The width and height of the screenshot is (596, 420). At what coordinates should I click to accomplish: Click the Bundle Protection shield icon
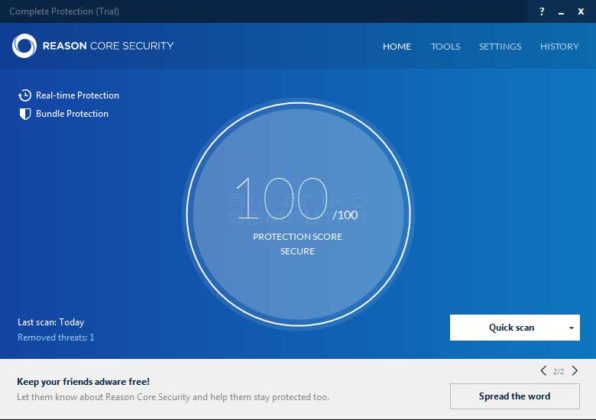point(25,114)
